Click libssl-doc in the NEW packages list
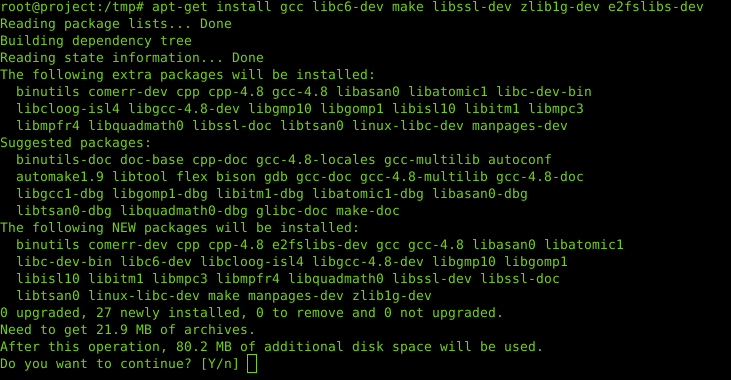Viewport: 731px width, 380px height. pos(519,279)
